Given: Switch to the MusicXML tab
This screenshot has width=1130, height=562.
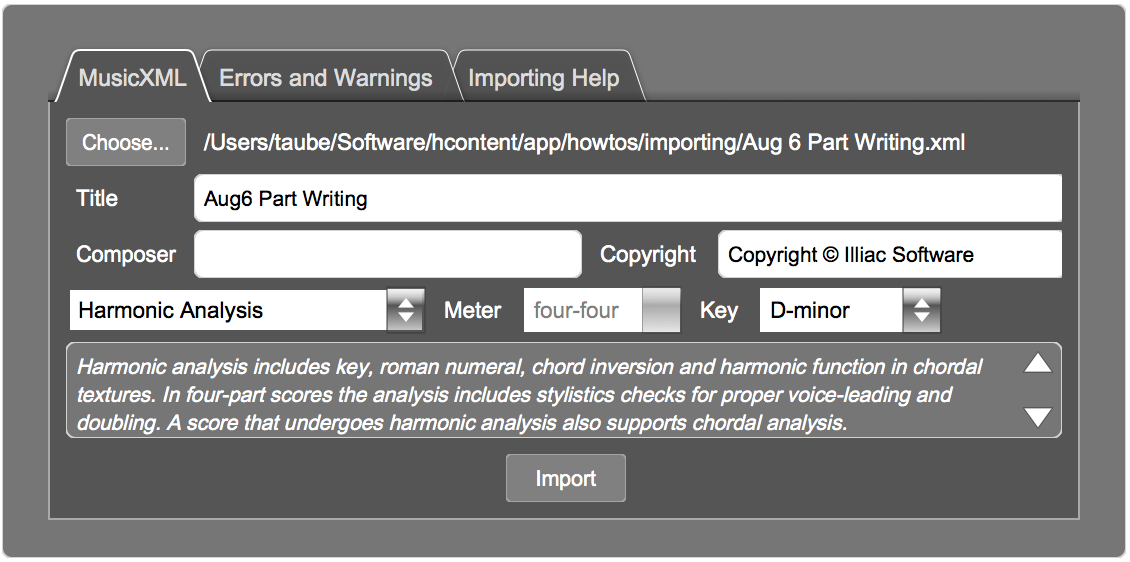Looking at the screenshot, I should click(x=132, y=78).
